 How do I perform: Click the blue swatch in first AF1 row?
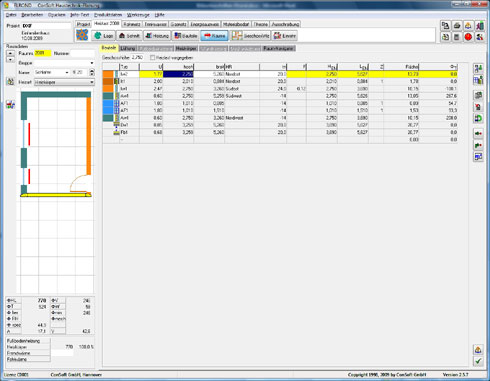(x=108, y=103)
